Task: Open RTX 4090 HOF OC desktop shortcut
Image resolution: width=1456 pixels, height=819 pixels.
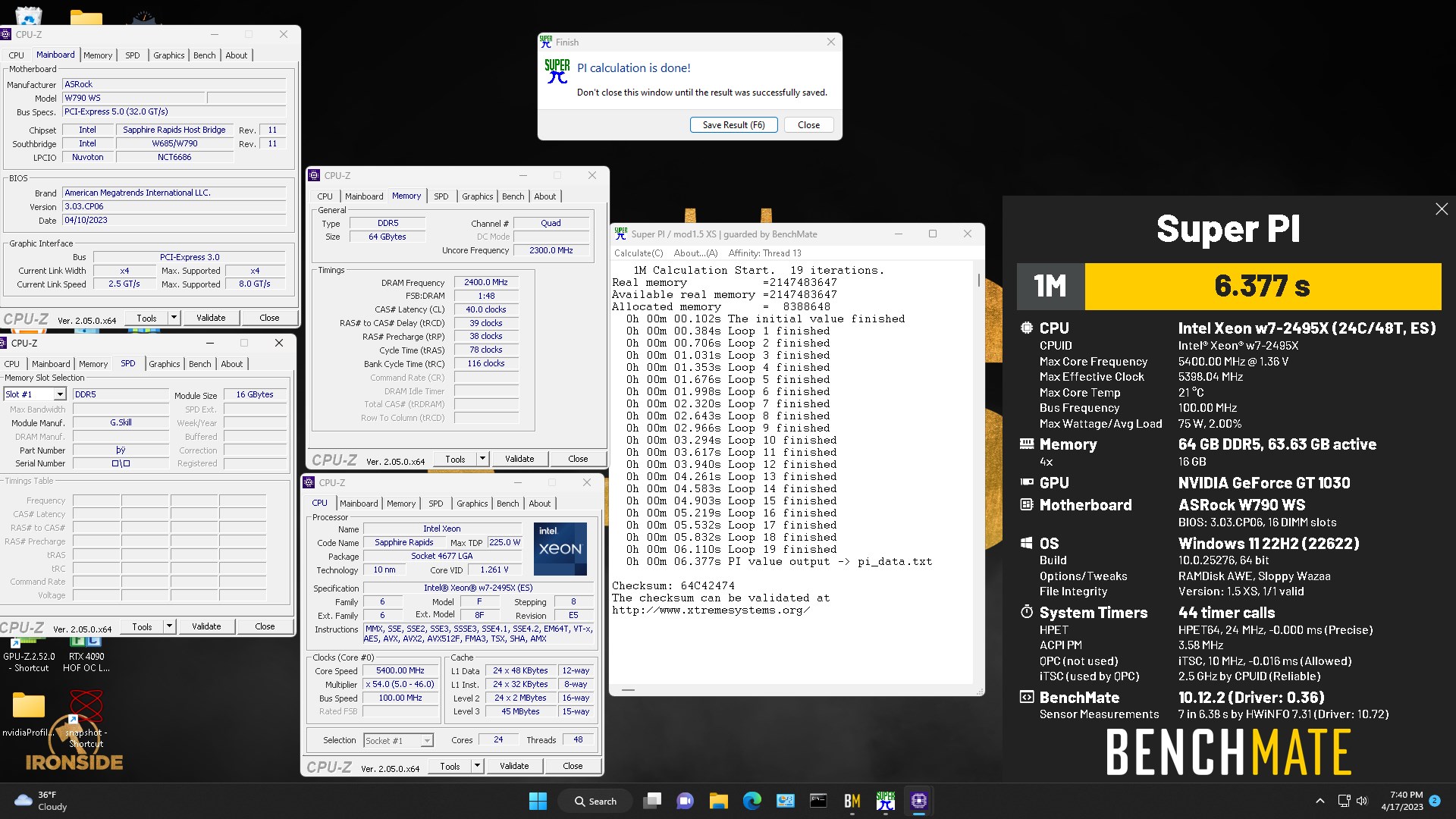Action: coord(86,654)
